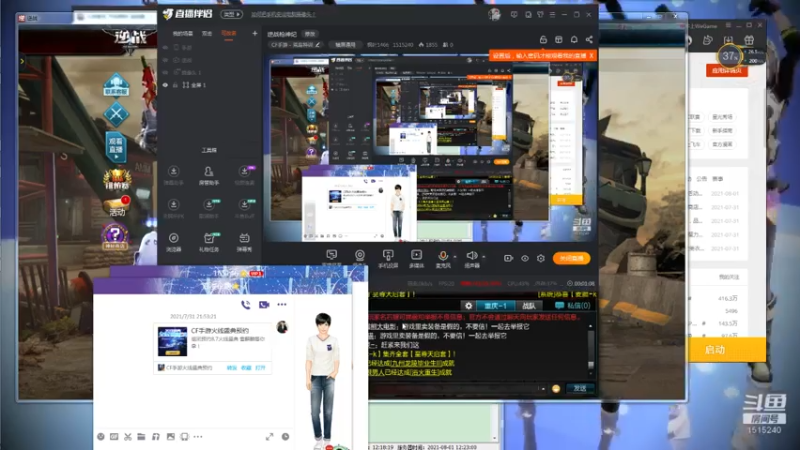800x450 pixels.
Task: Click the emoji icon in QQ chat toolbar
Action: 101,437
